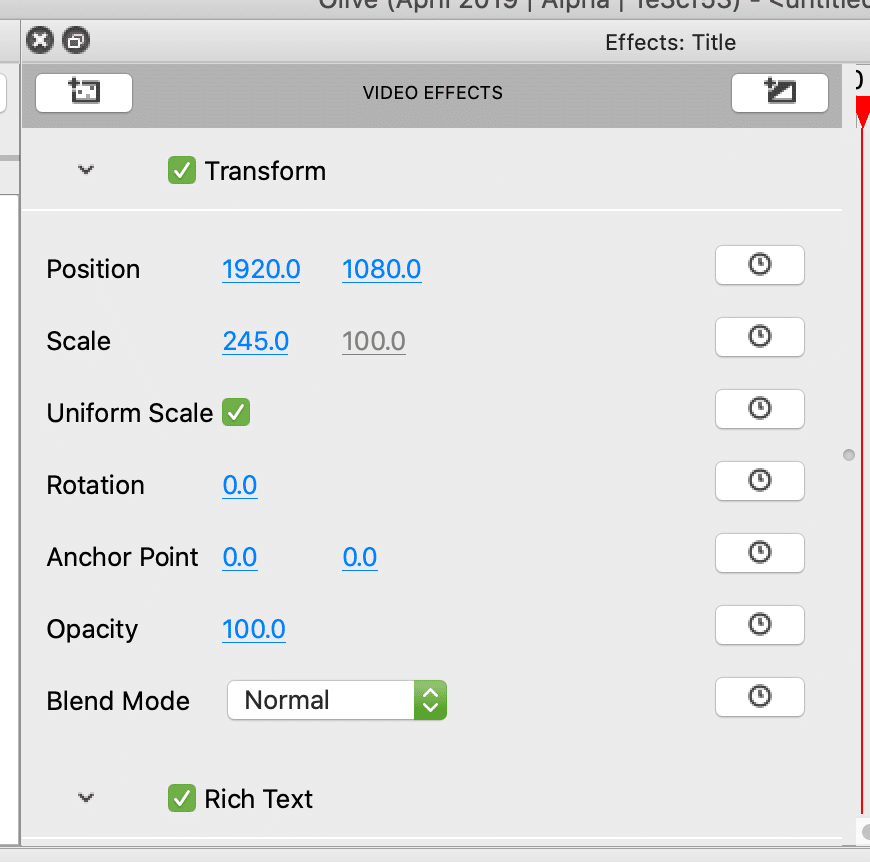The image size is (870, 862).
Task: Click the Position X value 1920.0
Action: pyautogui.click(x=261, y=269)
